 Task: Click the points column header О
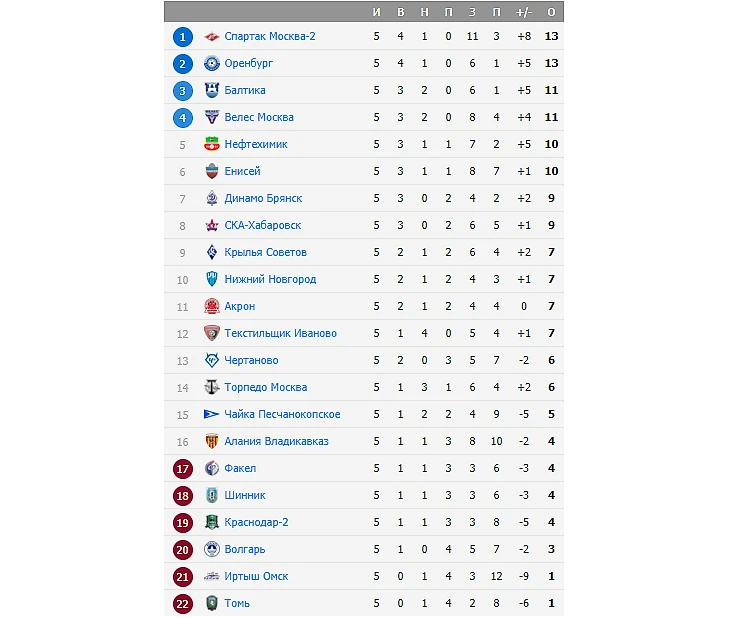tap(551, 12)
